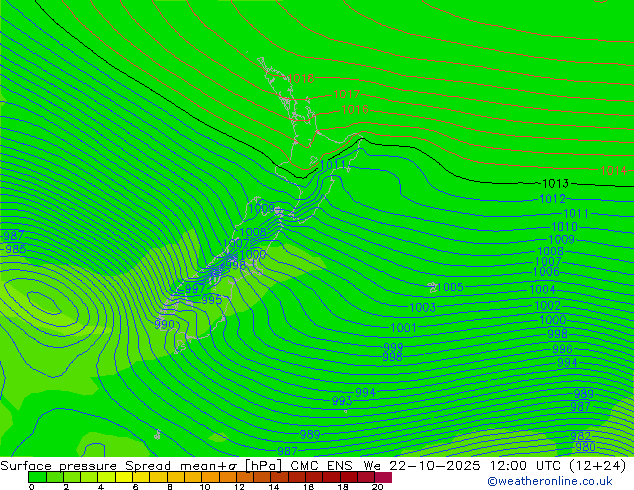Click the red 1016 isobar label

355,110
